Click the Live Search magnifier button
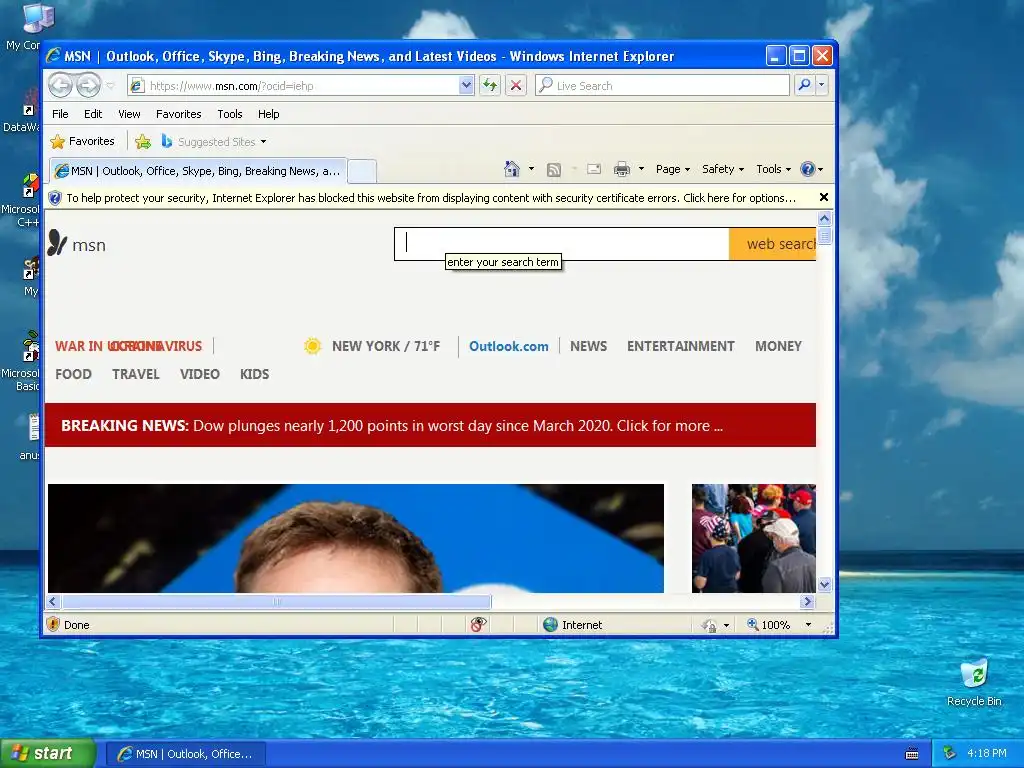The width and height of the screenshot is (1024, 768). tap(805, 86)
